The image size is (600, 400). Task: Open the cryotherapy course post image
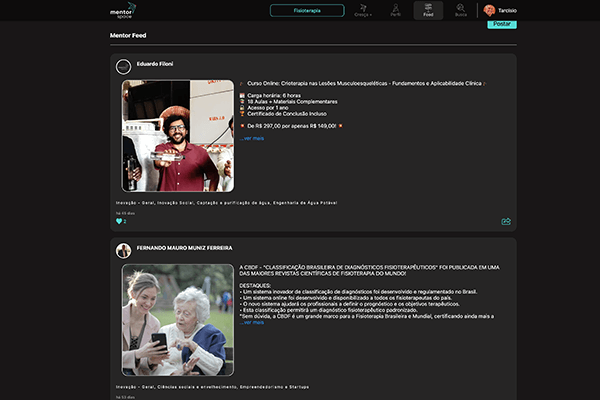coord(177,135)
